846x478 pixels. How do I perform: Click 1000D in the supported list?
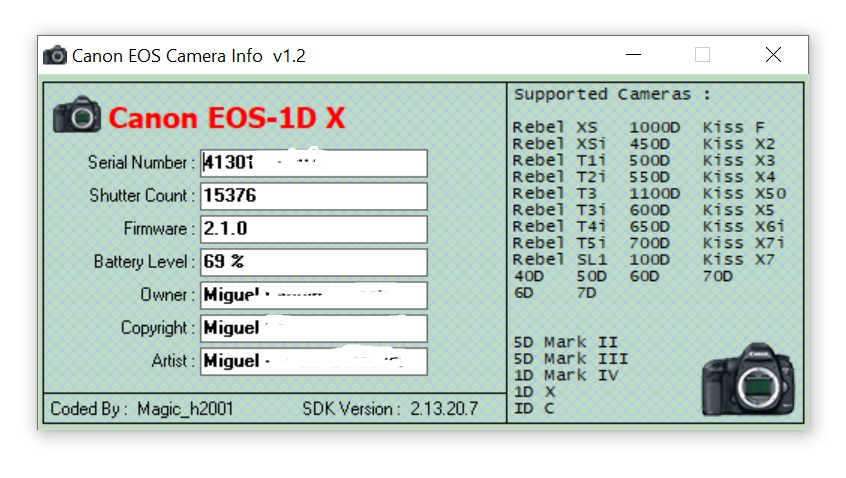coord(654,127)
